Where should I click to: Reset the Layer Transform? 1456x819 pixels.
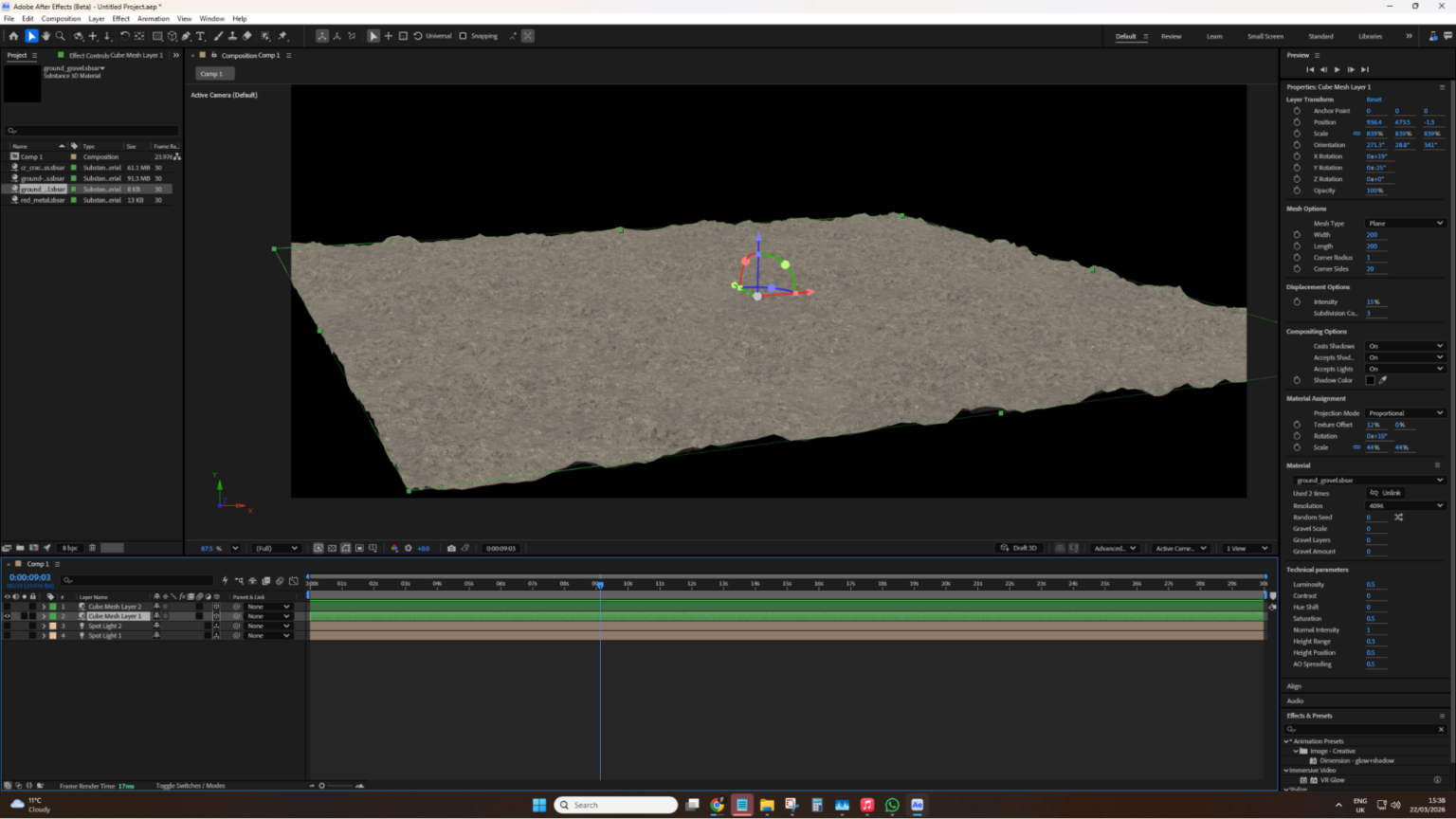1374,100
